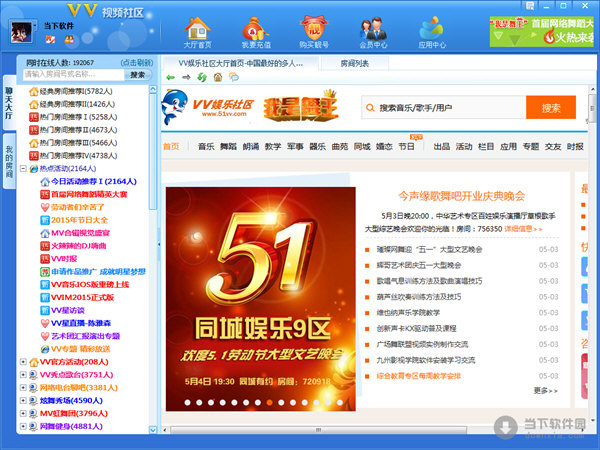Collapse the left panel via divider arrow
Screen dimensions: 600x450
tap(159, 244)
